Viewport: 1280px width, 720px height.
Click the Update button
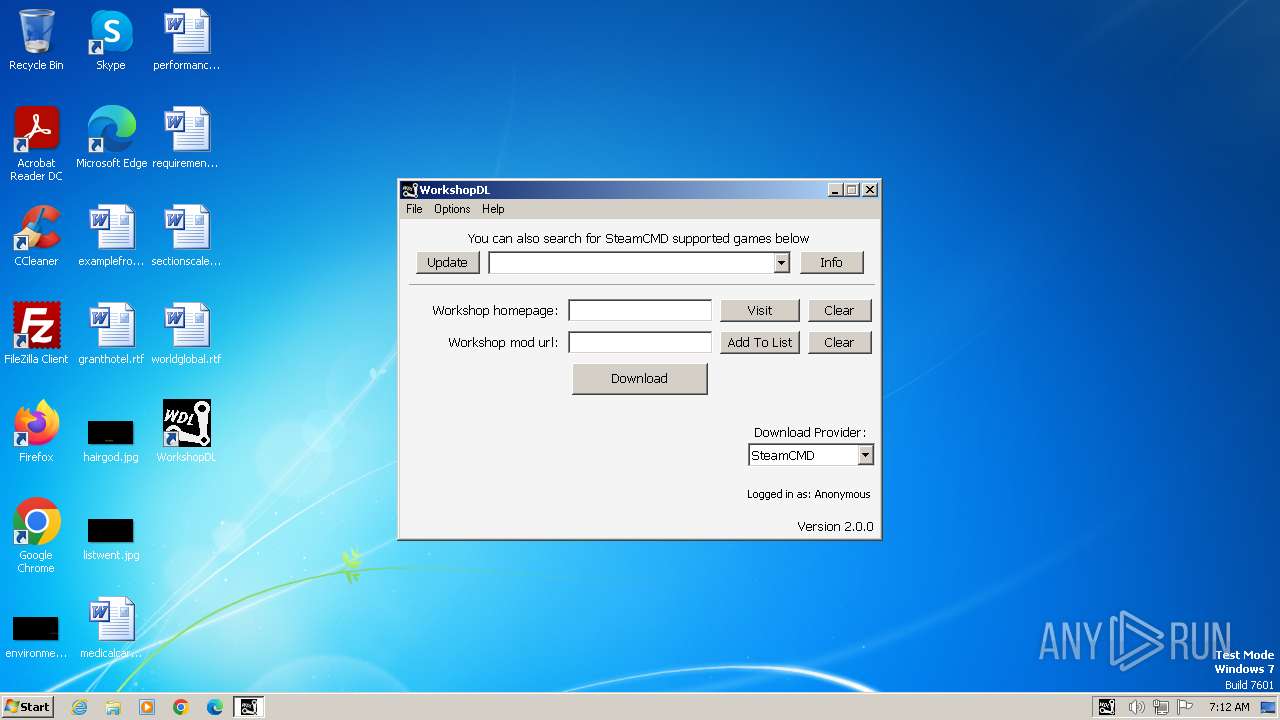(447, 262)
